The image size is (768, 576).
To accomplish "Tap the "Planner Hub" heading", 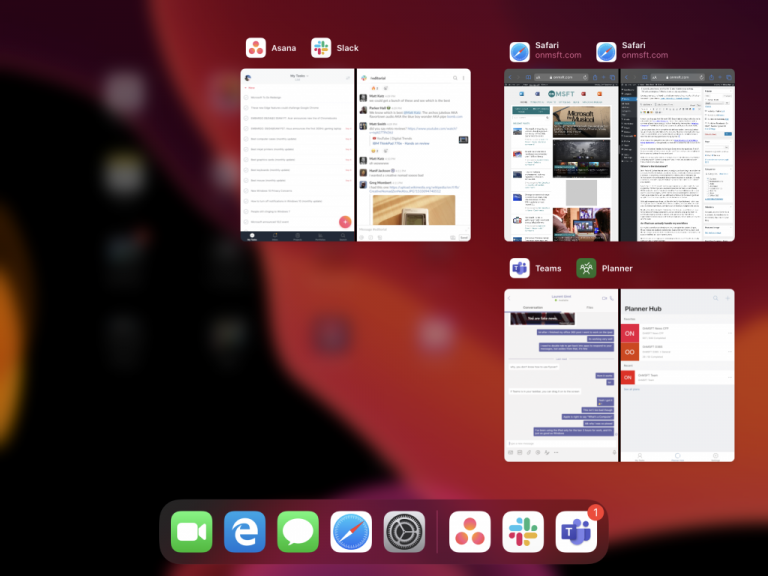I will pyautogui.click(x=643, y=309).
